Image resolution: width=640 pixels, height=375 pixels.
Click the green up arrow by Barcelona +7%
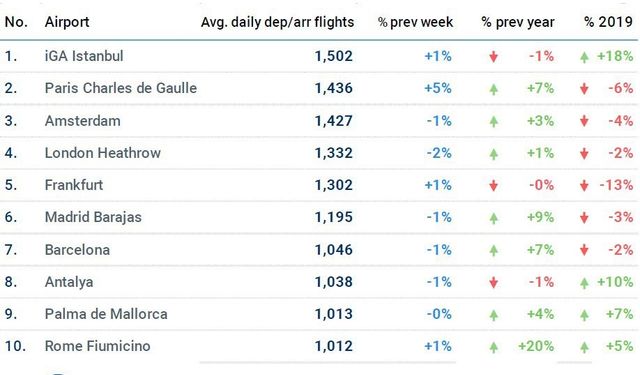pos(494,250)
